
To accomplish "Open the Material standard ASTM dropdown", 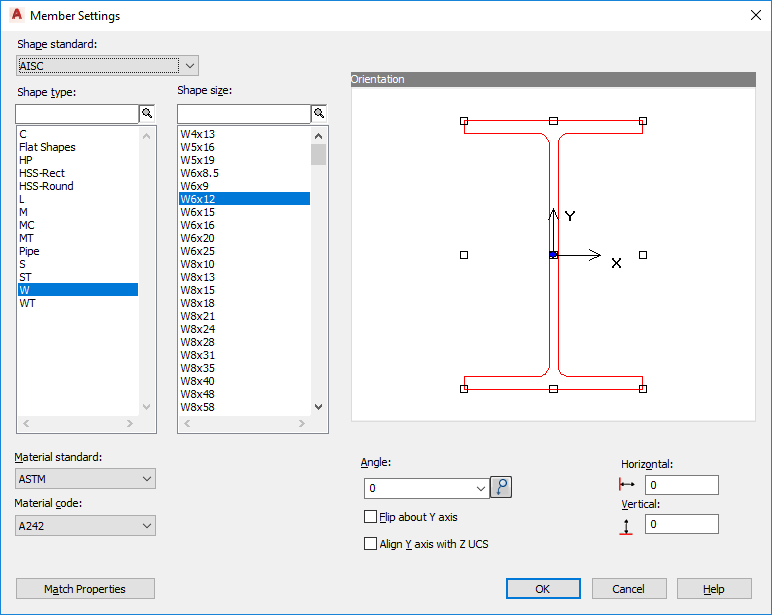I will click(x=85, y=479).
